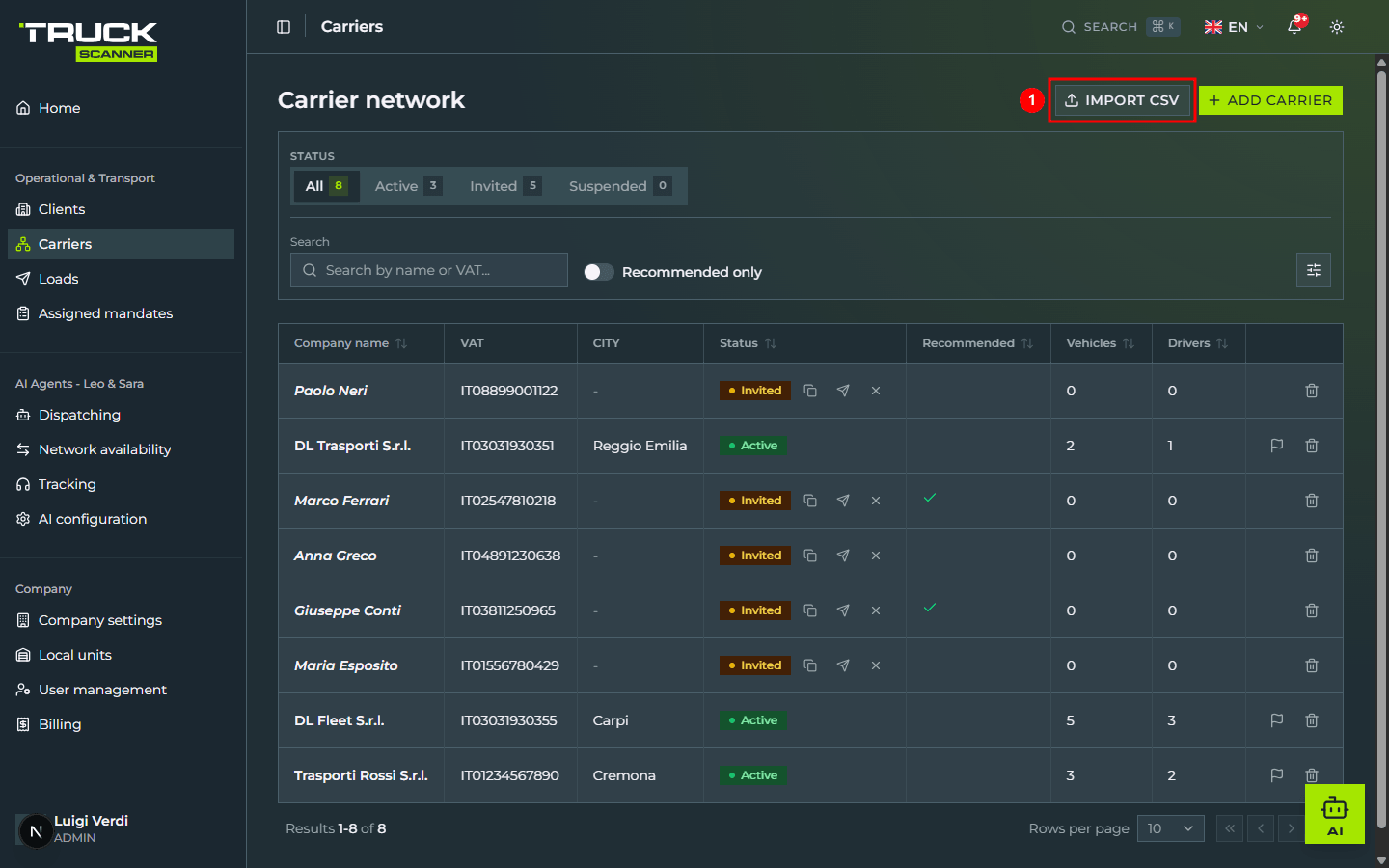
Task: Open Local units page
Action: 121,655
